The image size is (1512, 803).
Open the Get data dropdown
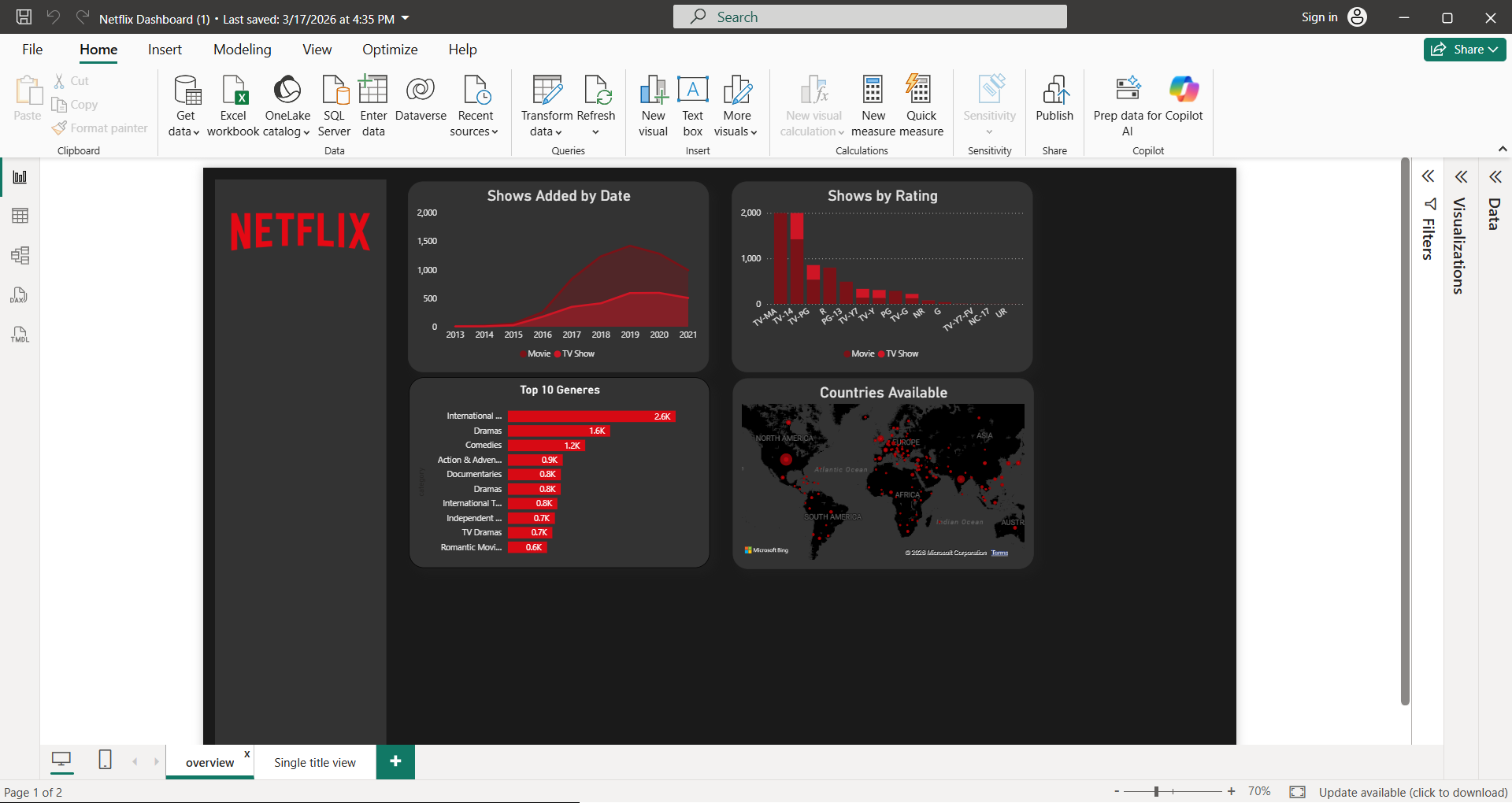point(184,105)
